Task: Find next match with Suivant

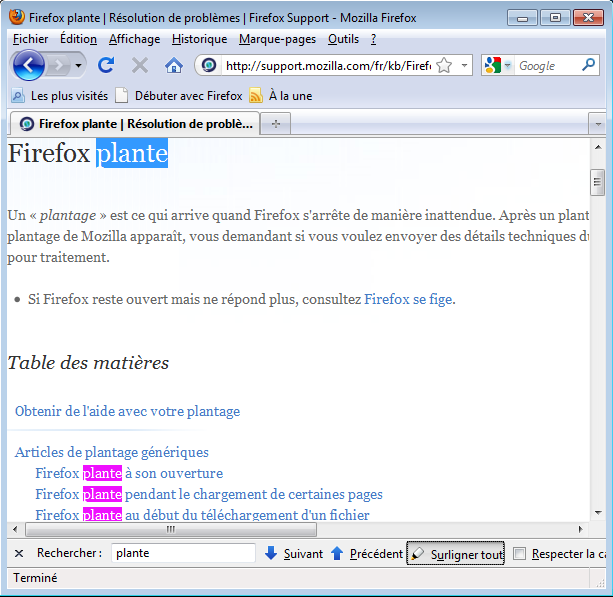Action: 294,554
